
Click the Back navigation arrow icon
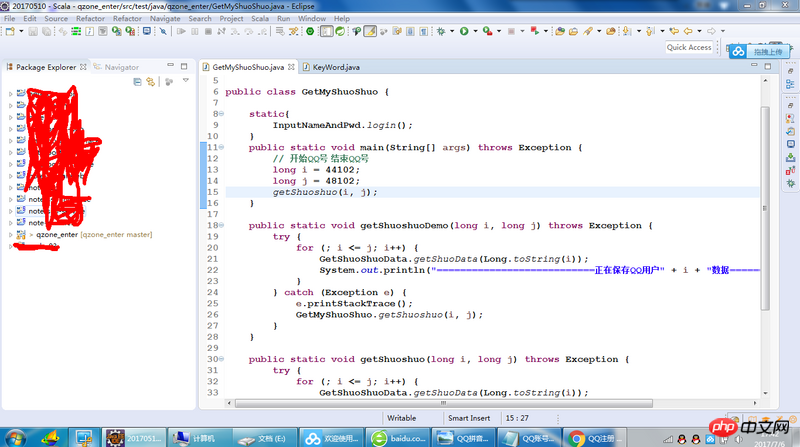688,31
